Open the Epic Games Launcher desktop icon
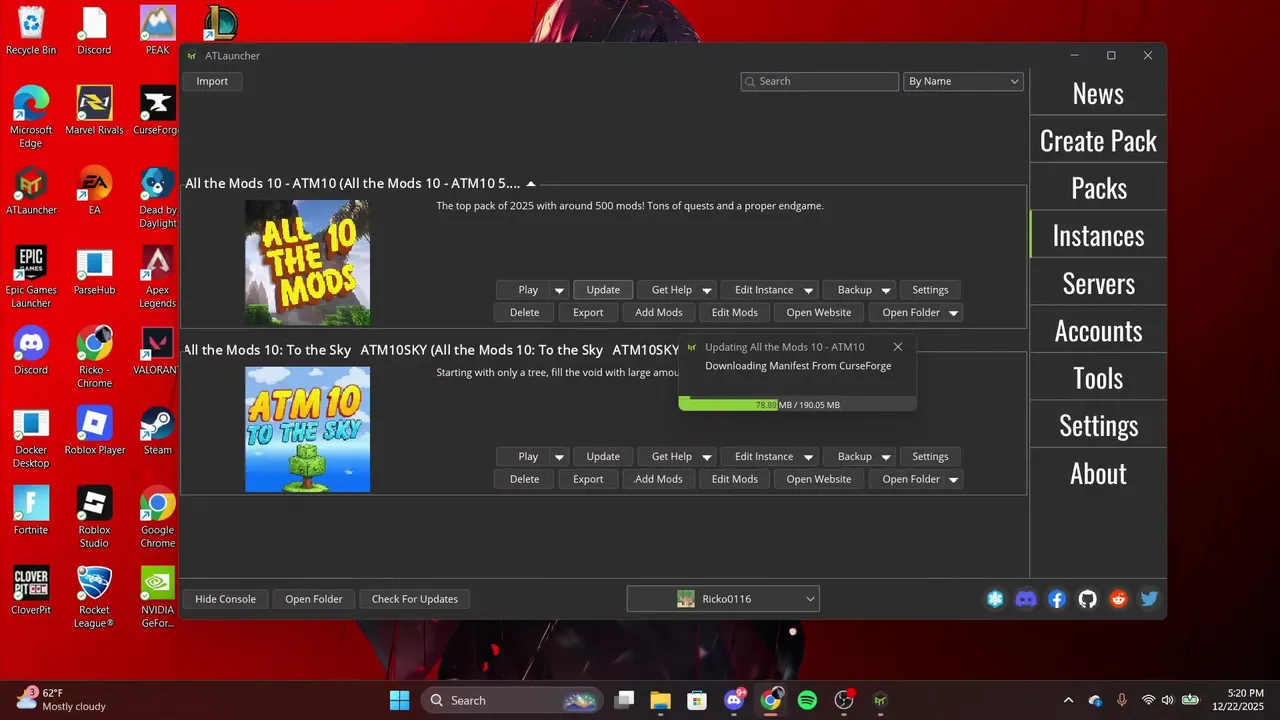 [31, 277]
